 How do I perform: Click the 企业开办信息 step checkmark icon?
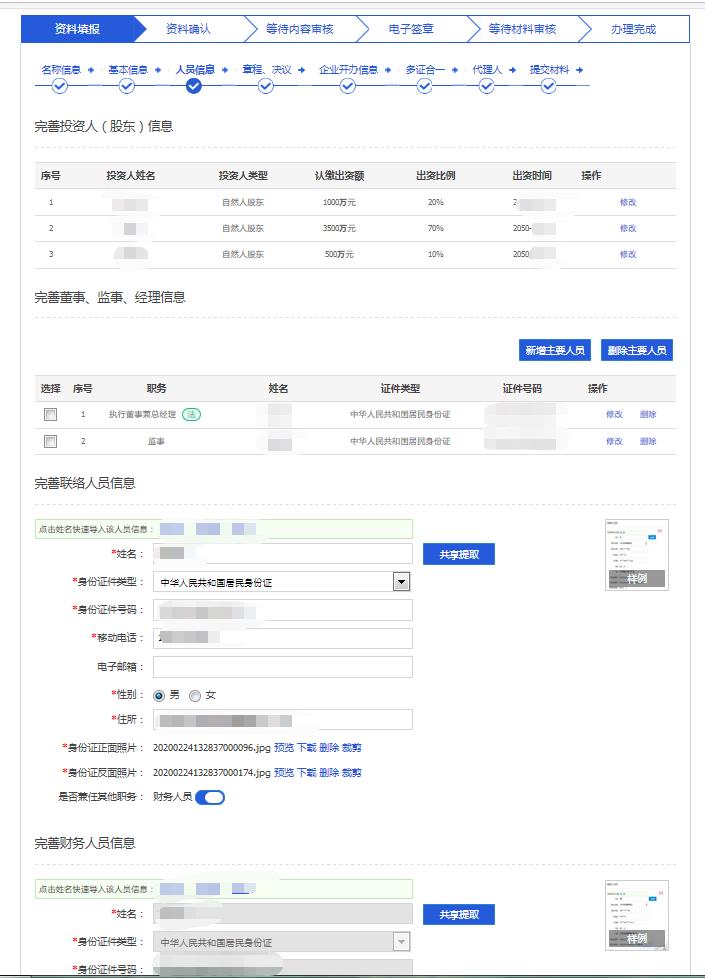pos(347,86)
